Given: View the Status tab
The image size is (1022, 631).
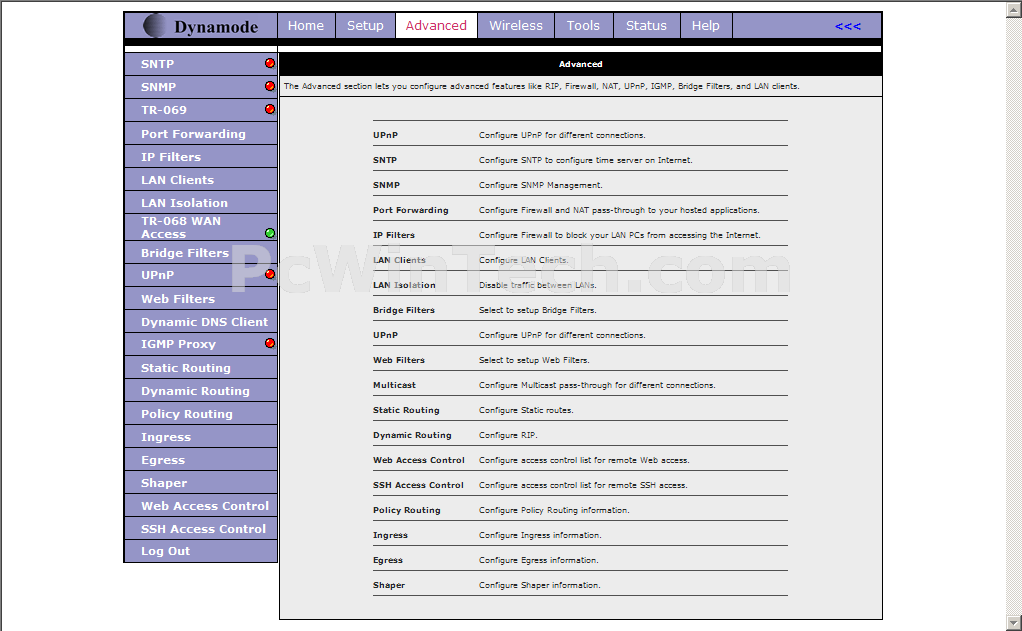Looking at the screenshot, I should [646, 25].
